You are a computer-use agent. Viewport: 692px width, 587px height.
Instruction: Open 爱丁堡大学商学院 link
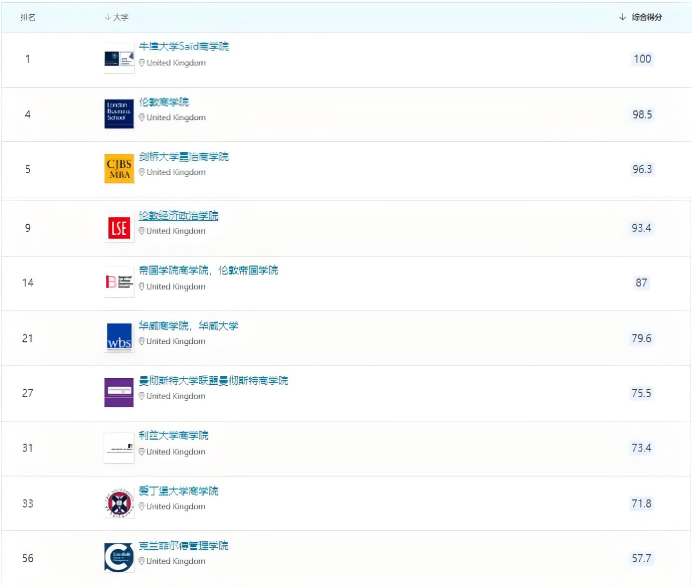pos(178,491)
